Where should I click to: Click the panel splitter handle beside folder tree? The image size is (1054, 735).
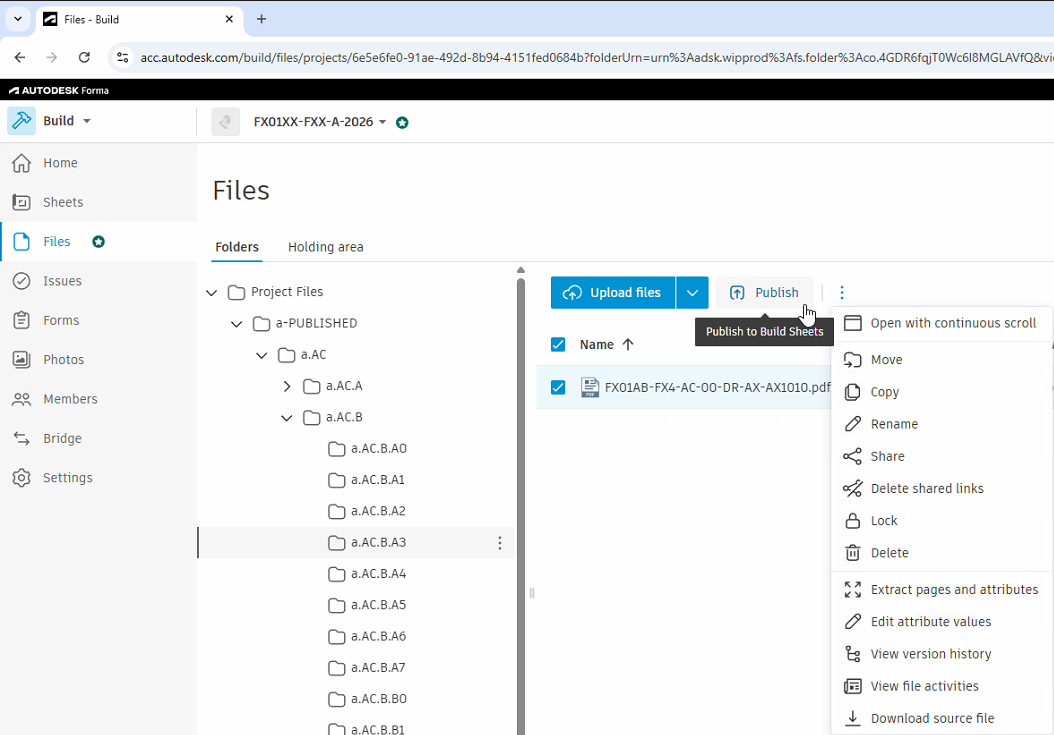532,593
